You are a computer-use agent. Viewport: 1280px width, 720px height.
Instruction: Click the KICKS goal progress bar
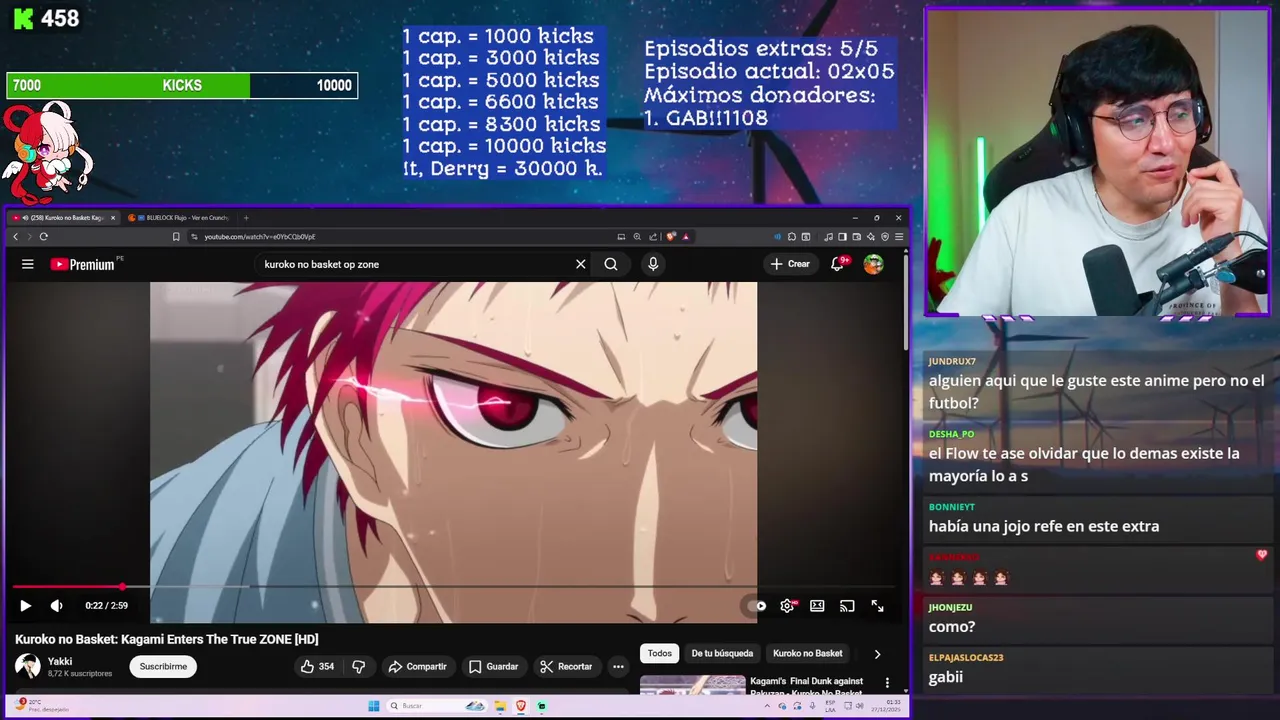(x=182, y=86)
